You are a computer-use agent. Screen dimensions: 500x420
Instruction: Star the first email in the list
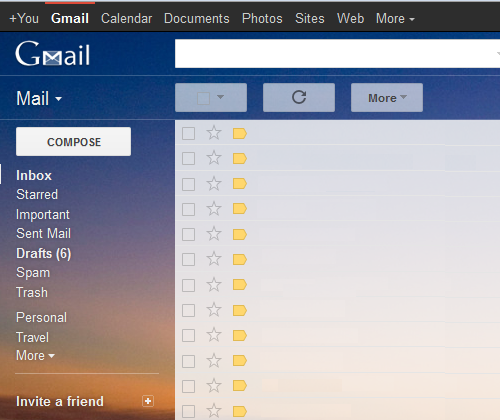[x=214, y=133]
